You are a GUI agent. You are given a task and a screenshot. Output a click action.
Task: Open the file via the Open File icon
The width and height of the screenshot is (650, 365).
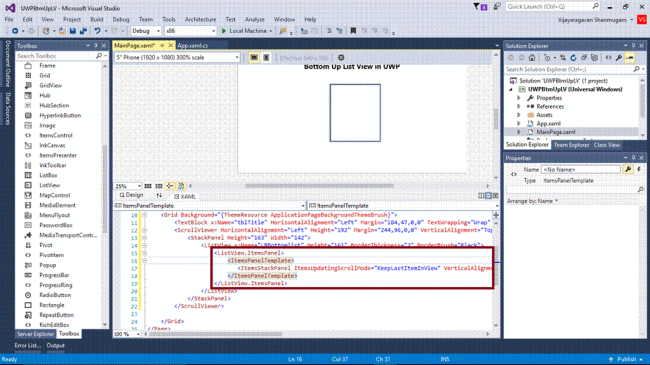(x=62, y=31)
